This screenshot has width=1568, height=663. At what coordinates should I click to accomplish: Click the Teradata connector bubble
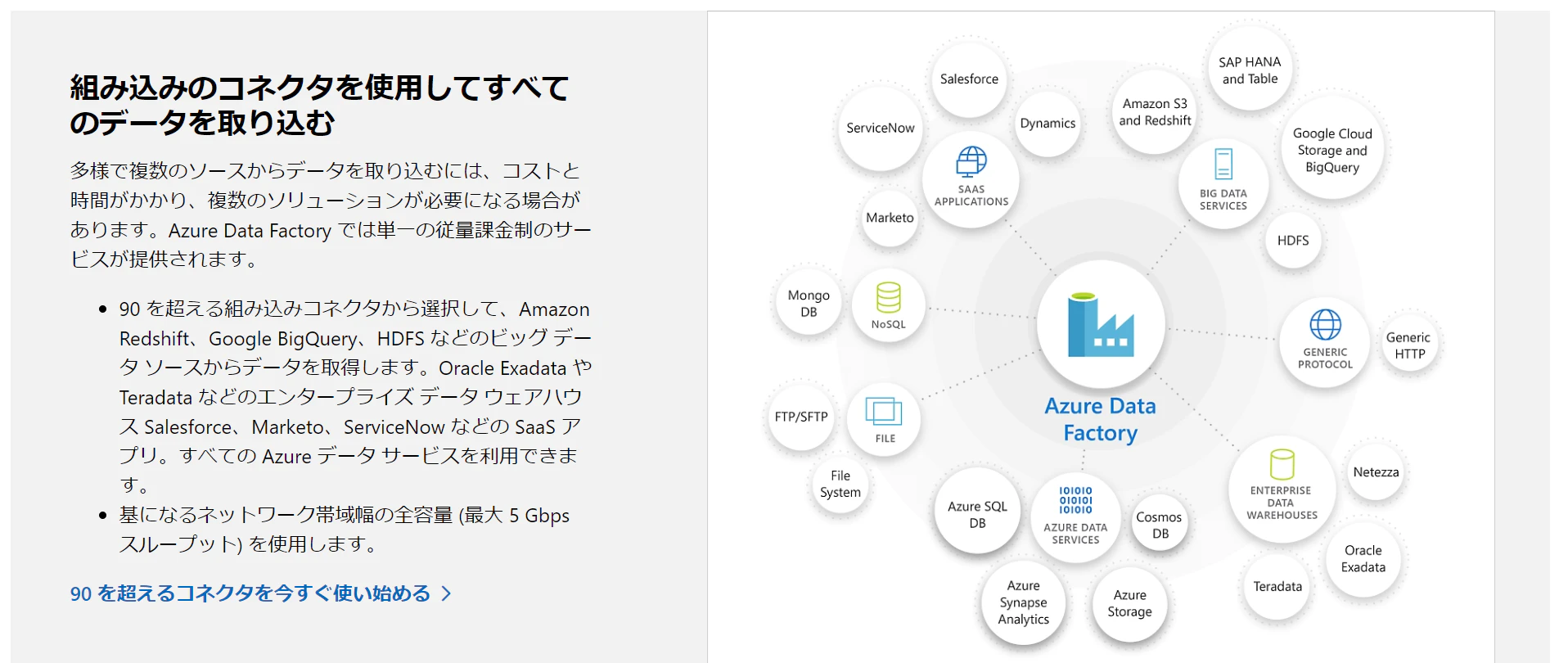[1277, 587]
